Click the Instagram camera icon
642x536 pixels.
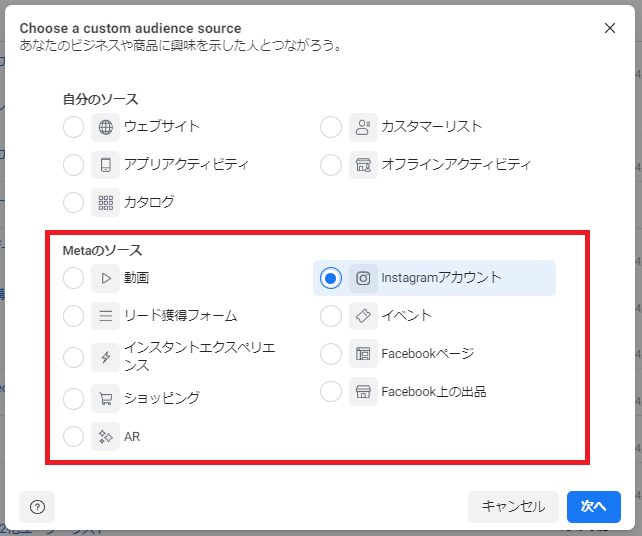click(363, 278)
